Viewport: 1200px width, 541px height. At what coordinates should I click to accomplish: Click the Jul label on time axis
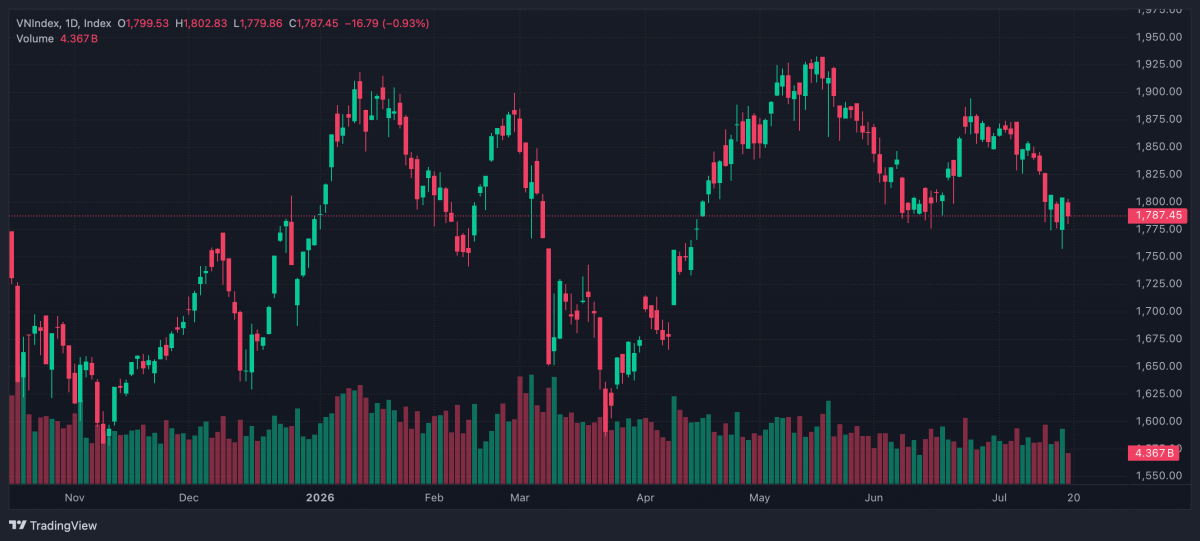tap(1000, 497)
